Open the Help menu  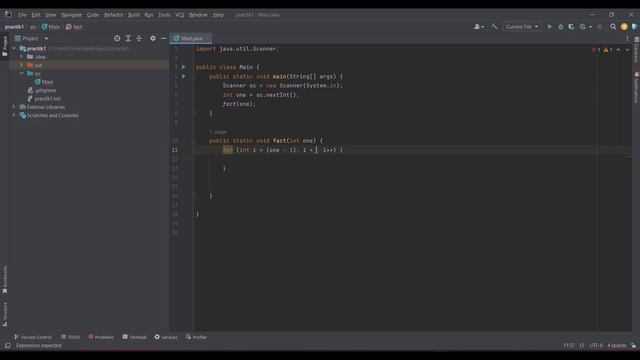pos(218,15)
